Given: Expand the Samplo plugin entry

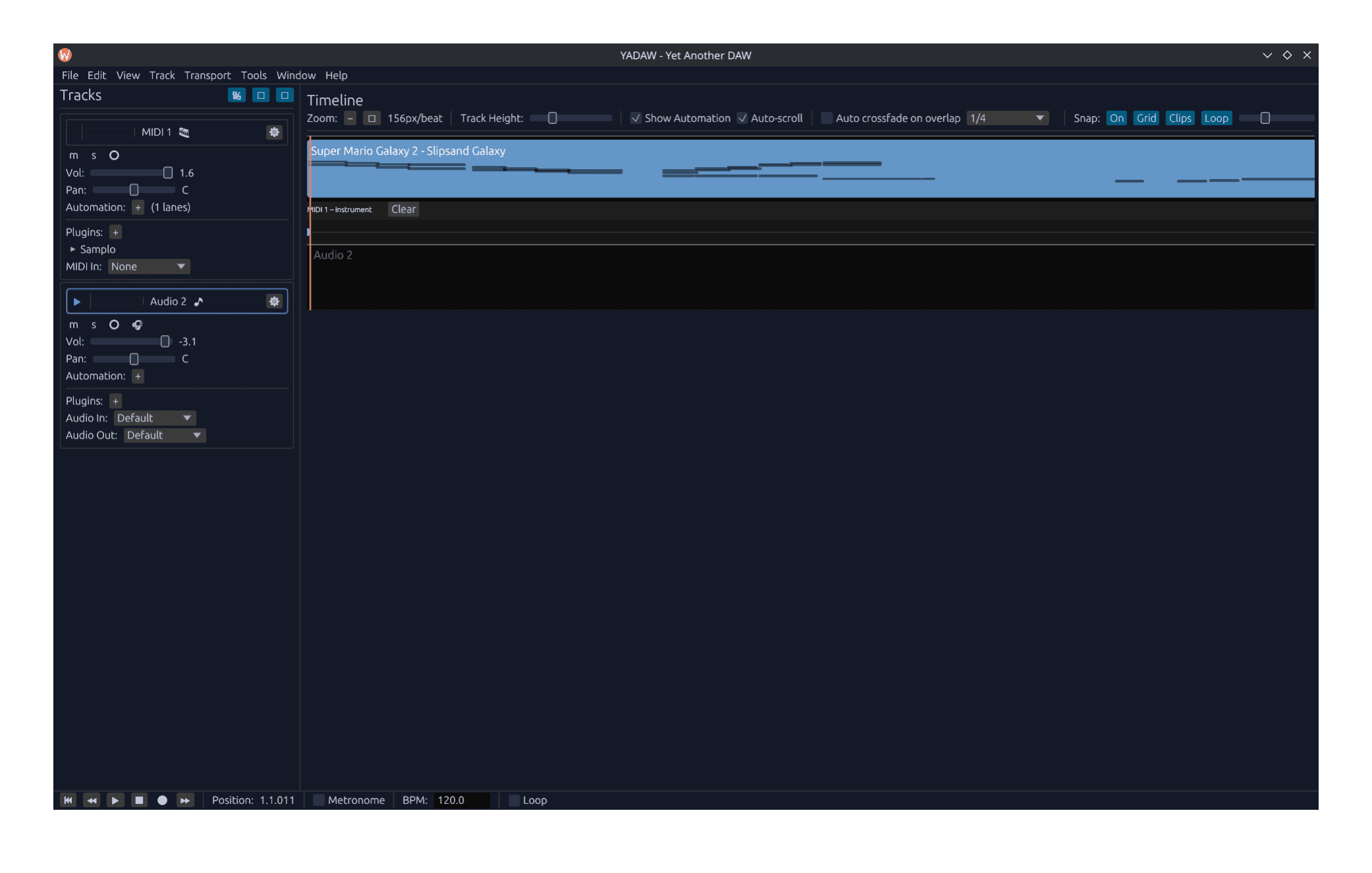Looking at the screenshot, I should [x=72, y=250].
